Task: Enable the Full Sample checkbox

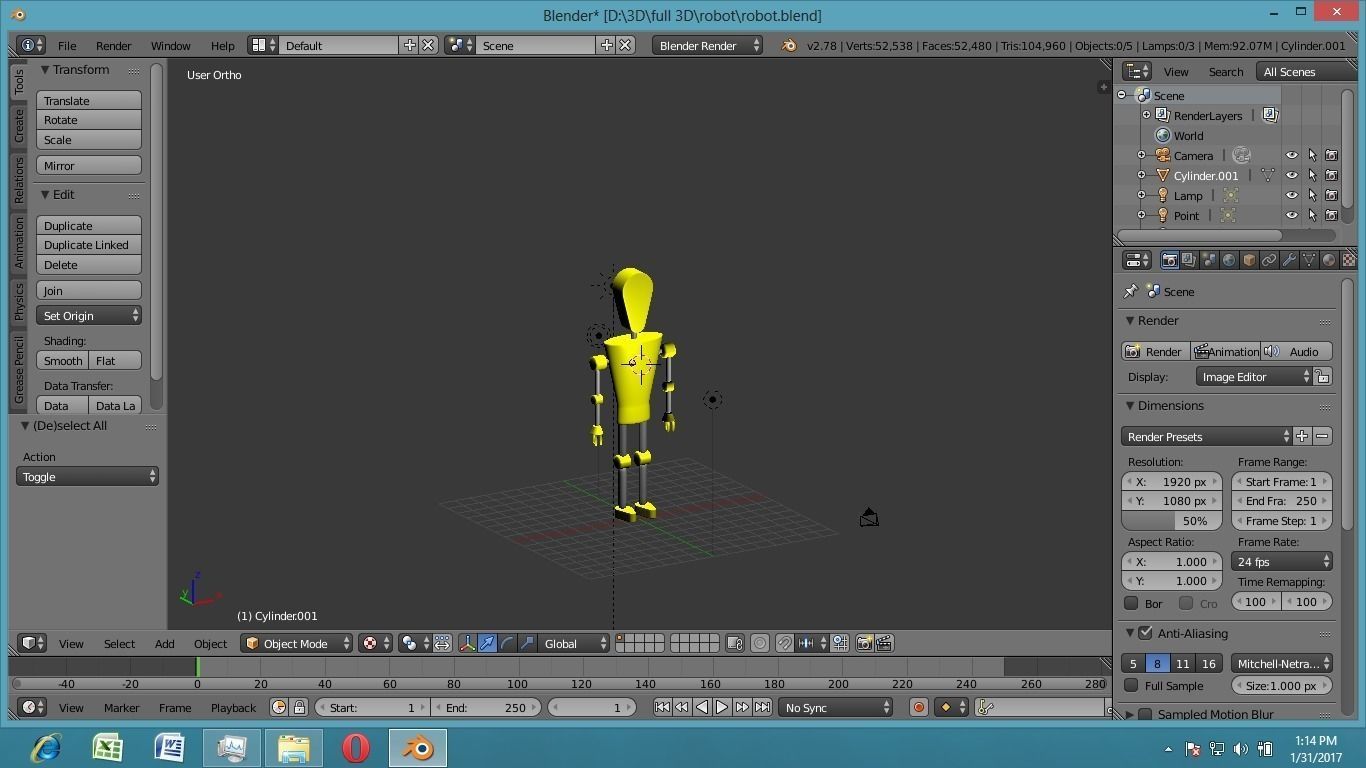Action: (x=1131, y=686)
